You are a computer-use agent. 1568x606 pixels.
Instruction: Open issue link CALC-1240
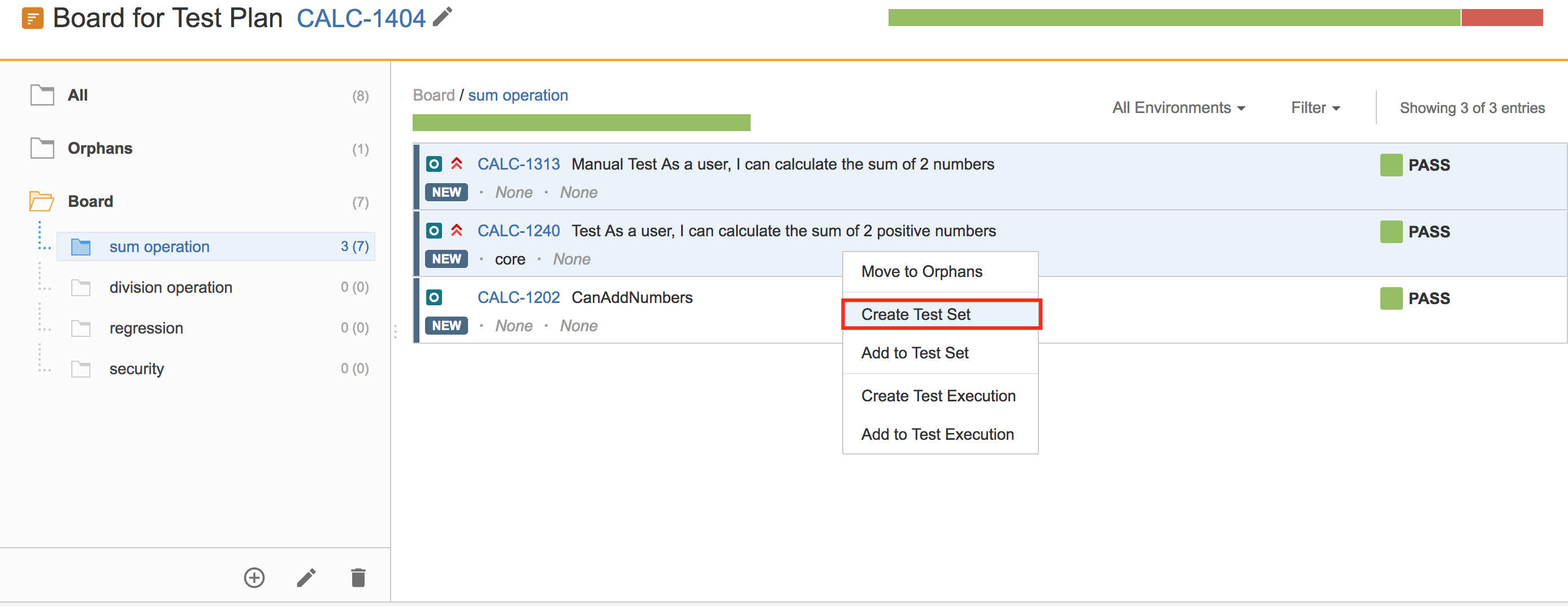tap(518, 231)
